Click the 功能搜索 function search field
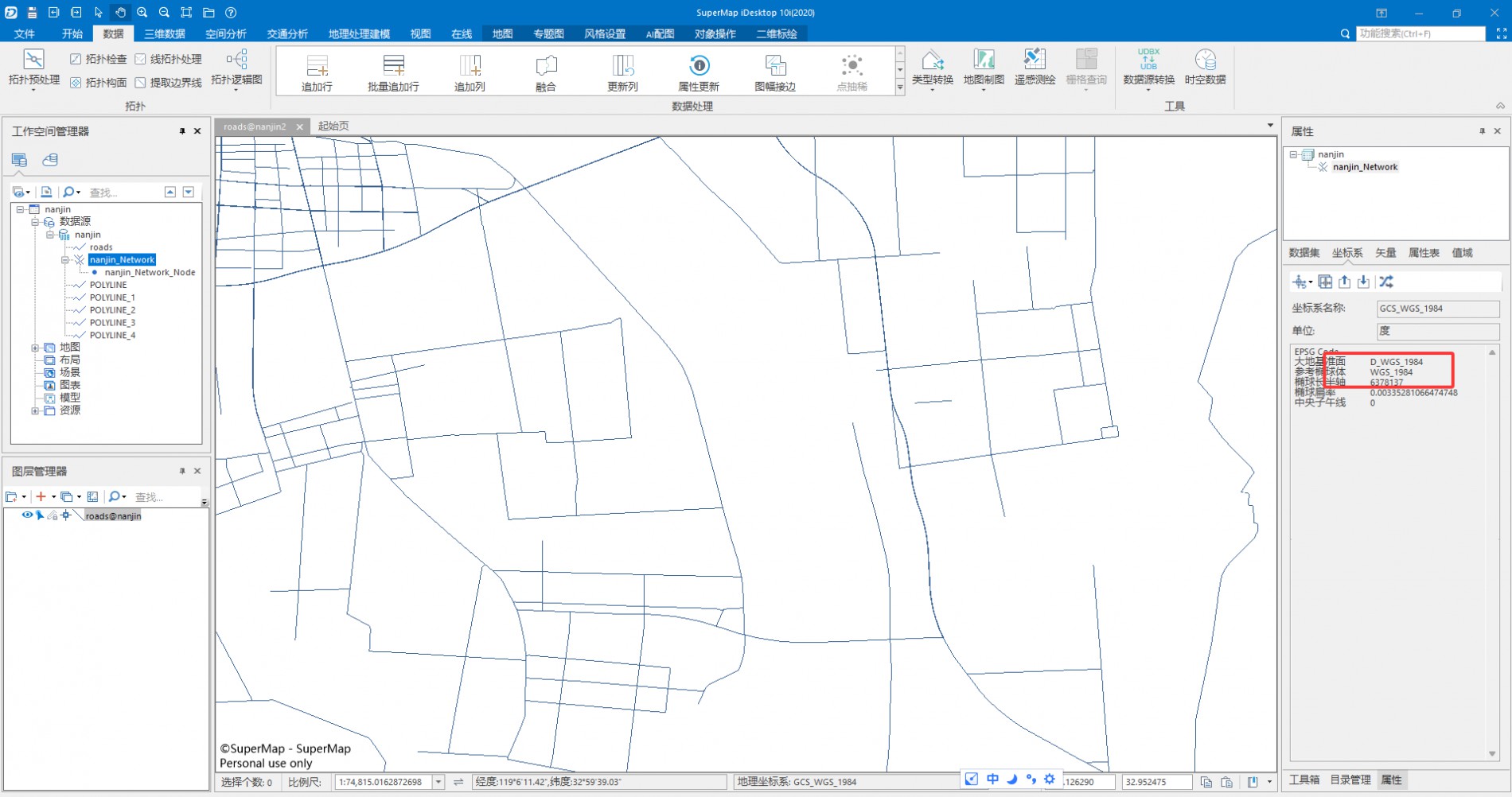 coord(1420,33)
